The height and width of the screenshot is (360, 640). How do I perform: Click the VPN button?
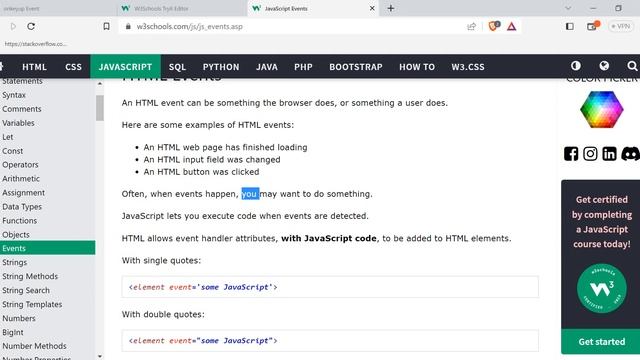tap(621, 27)
